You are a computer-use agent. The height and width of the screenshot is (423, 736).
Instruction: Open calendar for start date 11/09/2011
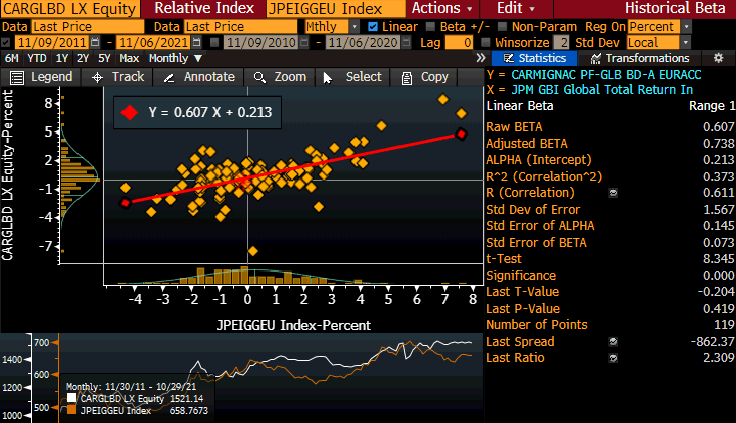(95, 43)
